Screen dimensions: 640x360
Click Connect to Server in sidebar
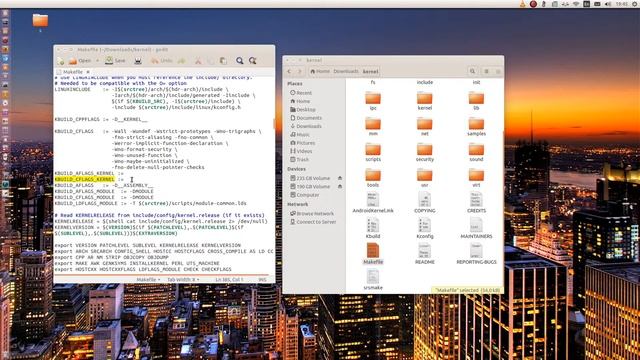[x=313, y=222]
